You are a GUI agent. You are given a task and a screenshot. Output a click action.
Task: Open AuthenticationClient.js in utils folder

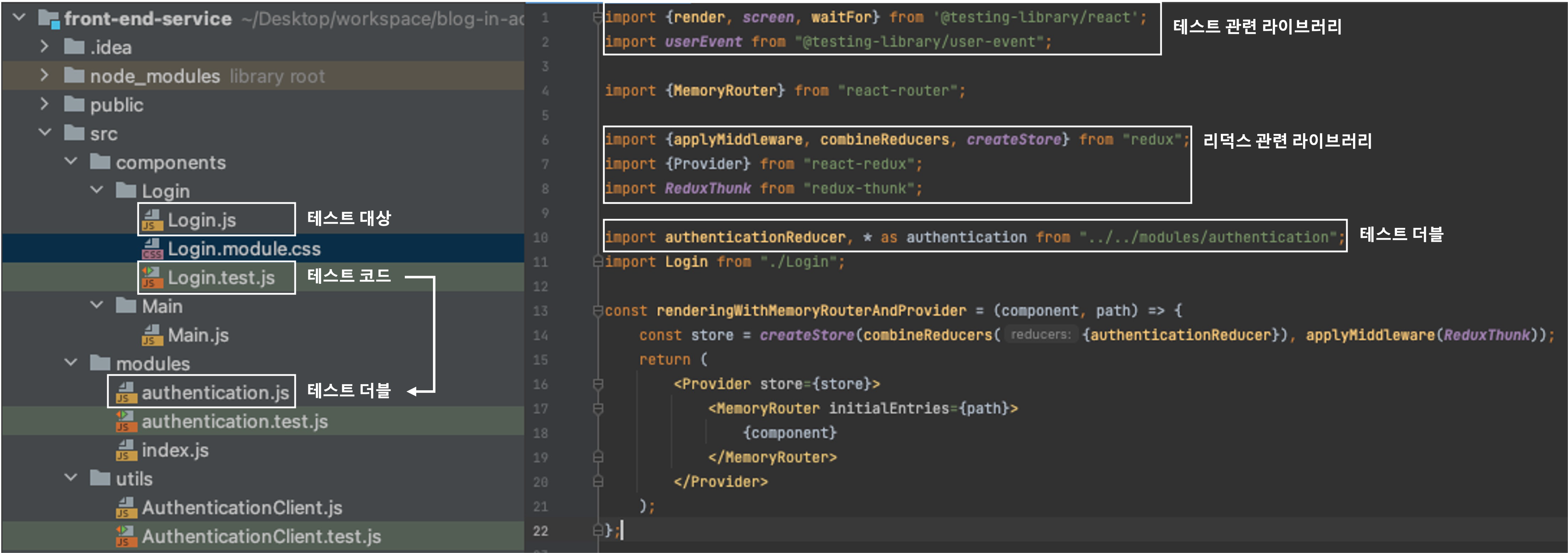[242, 507]
